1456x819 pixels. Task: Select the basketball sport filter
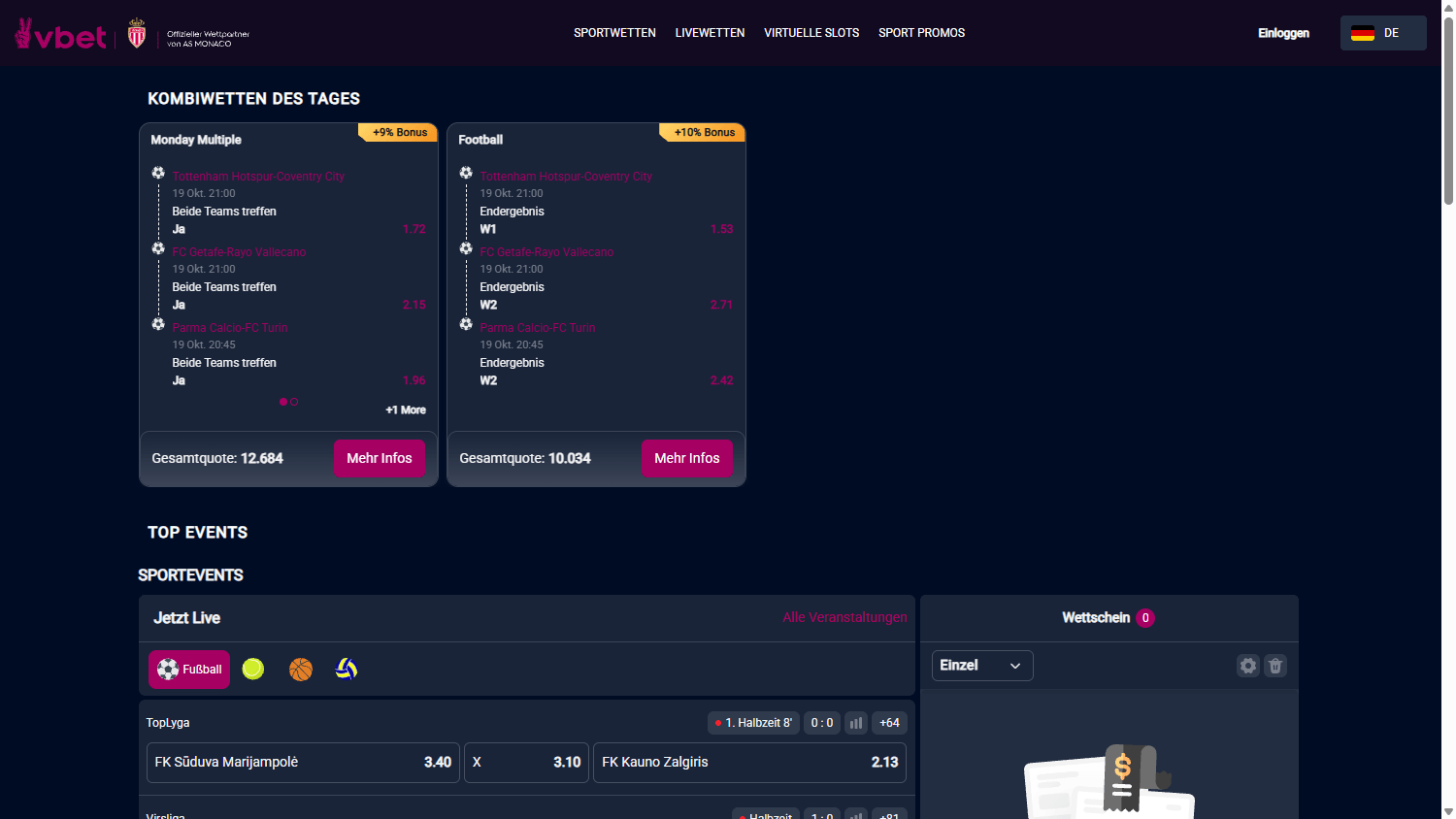tap(301, 670)
